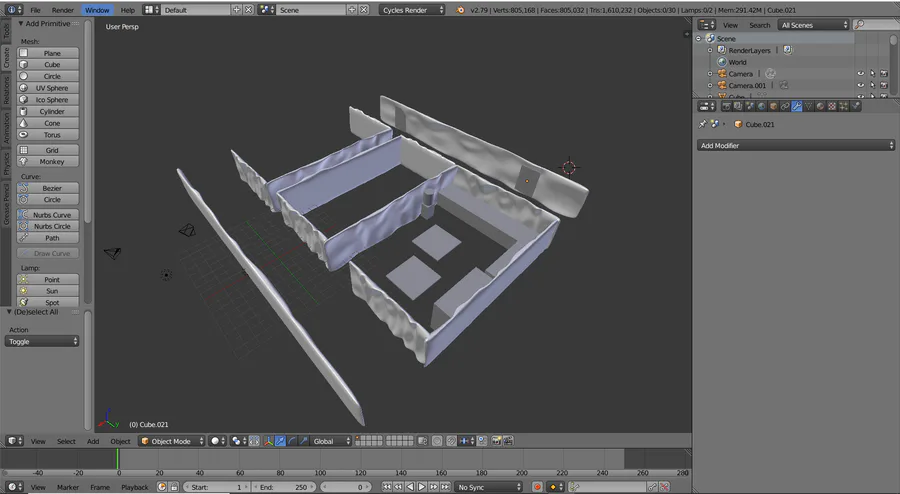This screenshot has height=494, width=900.
Task: Open the timeline Playback menu
Action: tap(134, 487)
